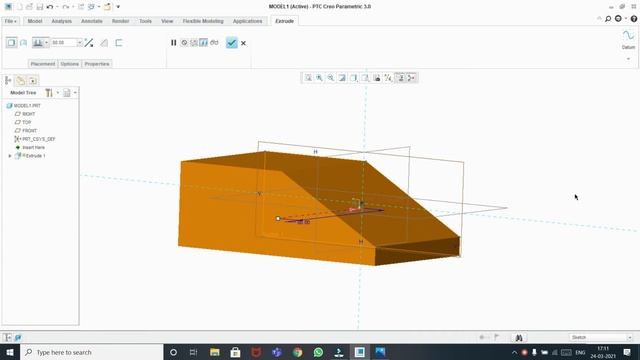Click Undo in quick access toolbar
This screenshot has height=360, width=640.
(x=50, y=7)
